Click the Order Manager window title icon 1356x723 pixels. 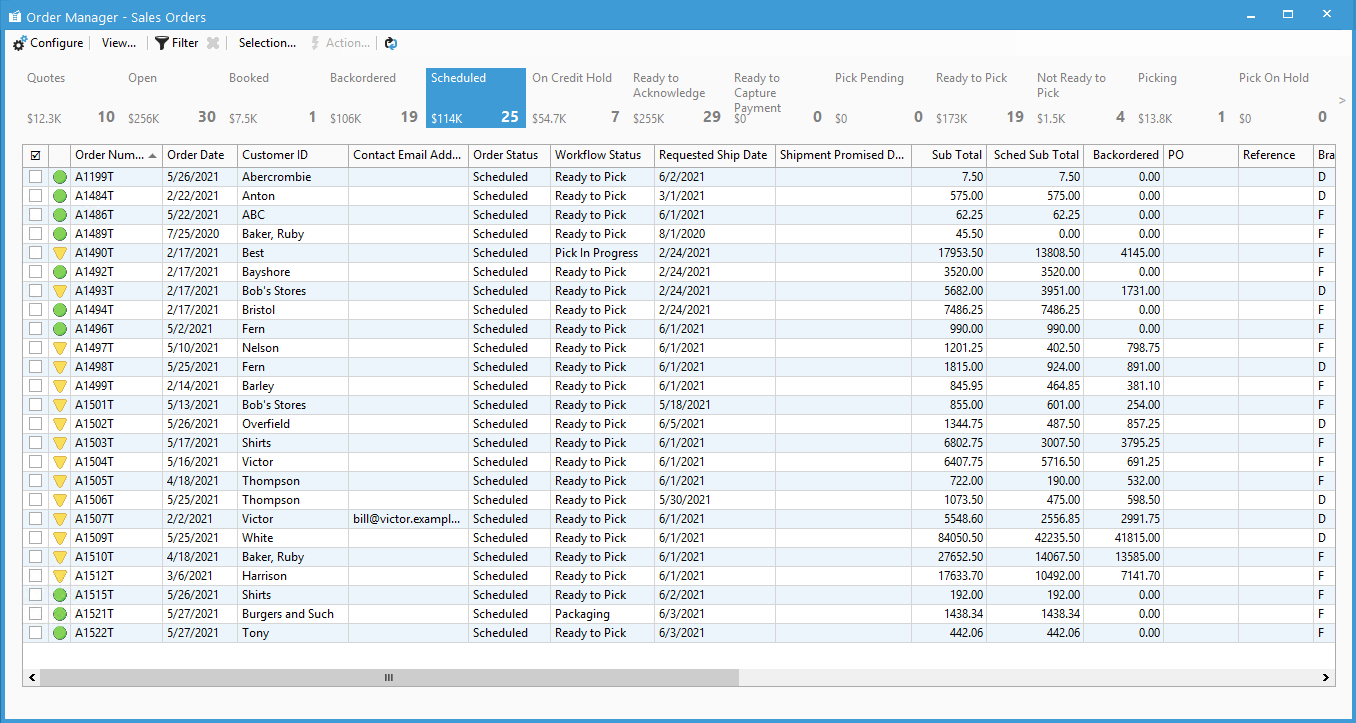point(14,15)
